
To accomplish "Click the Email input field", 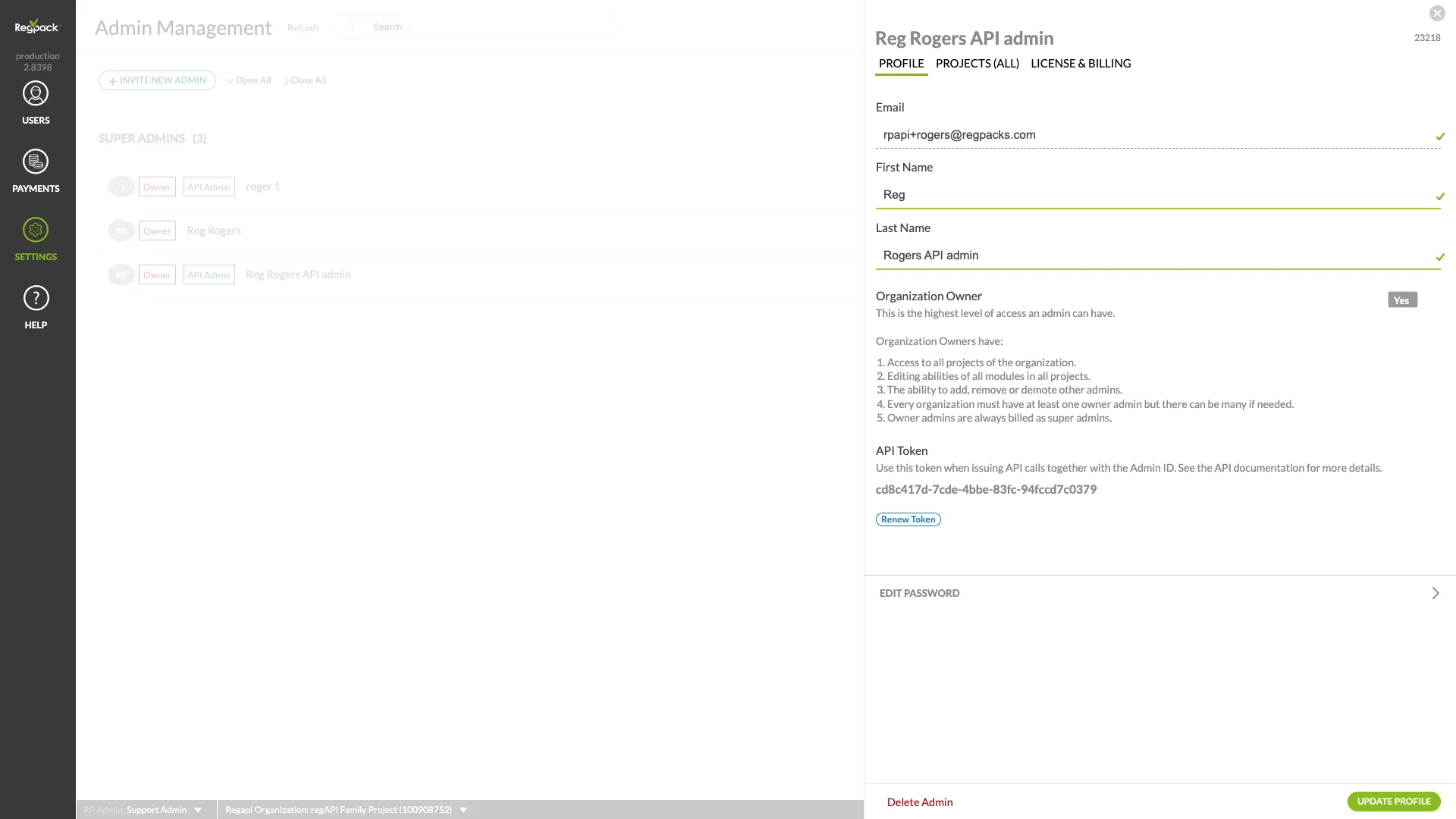I will (1158, 135).
